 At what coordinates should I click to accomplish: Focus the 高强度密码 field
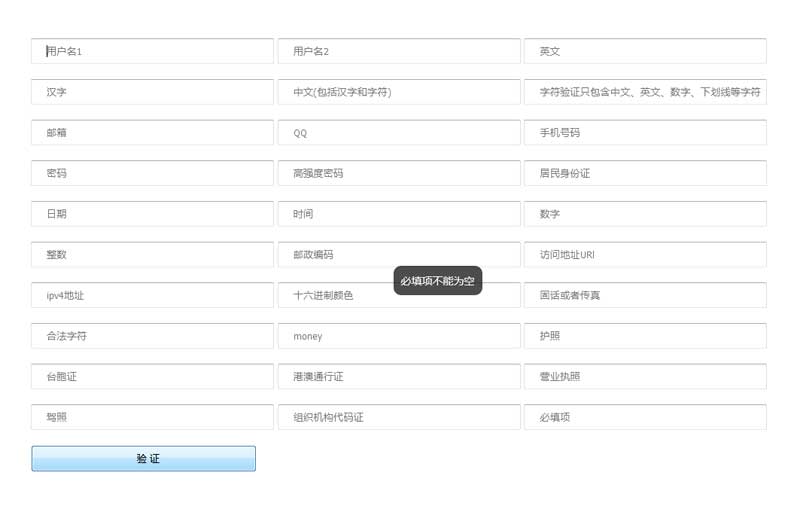click(399, 173)
